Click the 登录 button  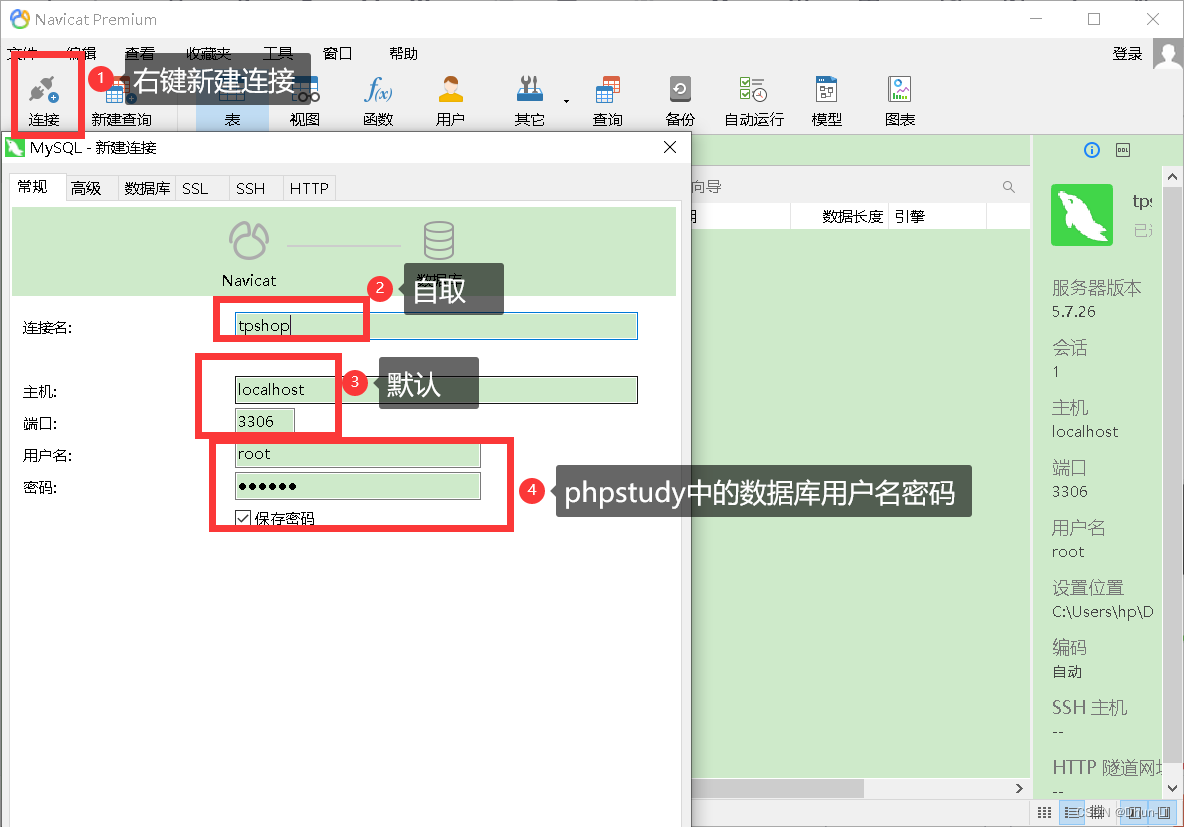tap(1127, 54)
